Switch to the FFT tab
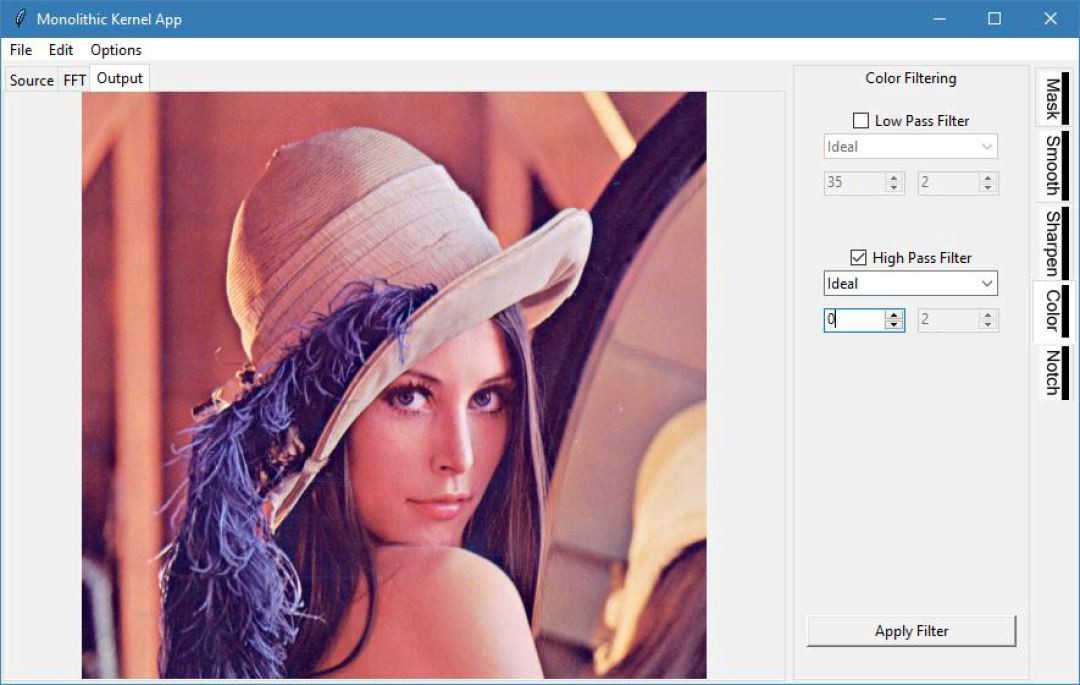Screen dimensions: 1080x685 (74, 81)
